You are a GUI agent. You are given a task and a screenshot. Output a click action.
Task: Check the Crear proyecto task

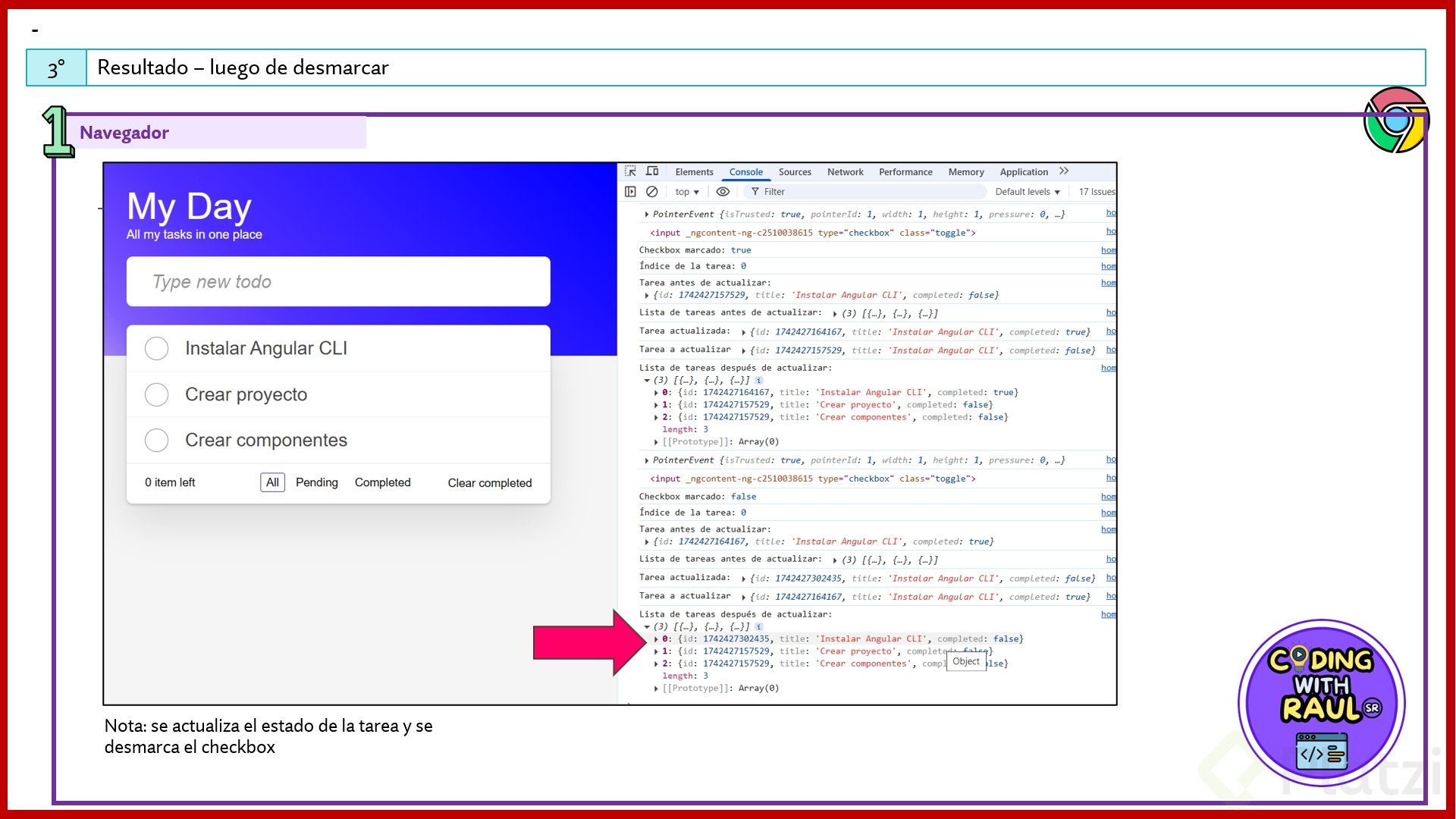pyautogui.click(x=156, y=394)
